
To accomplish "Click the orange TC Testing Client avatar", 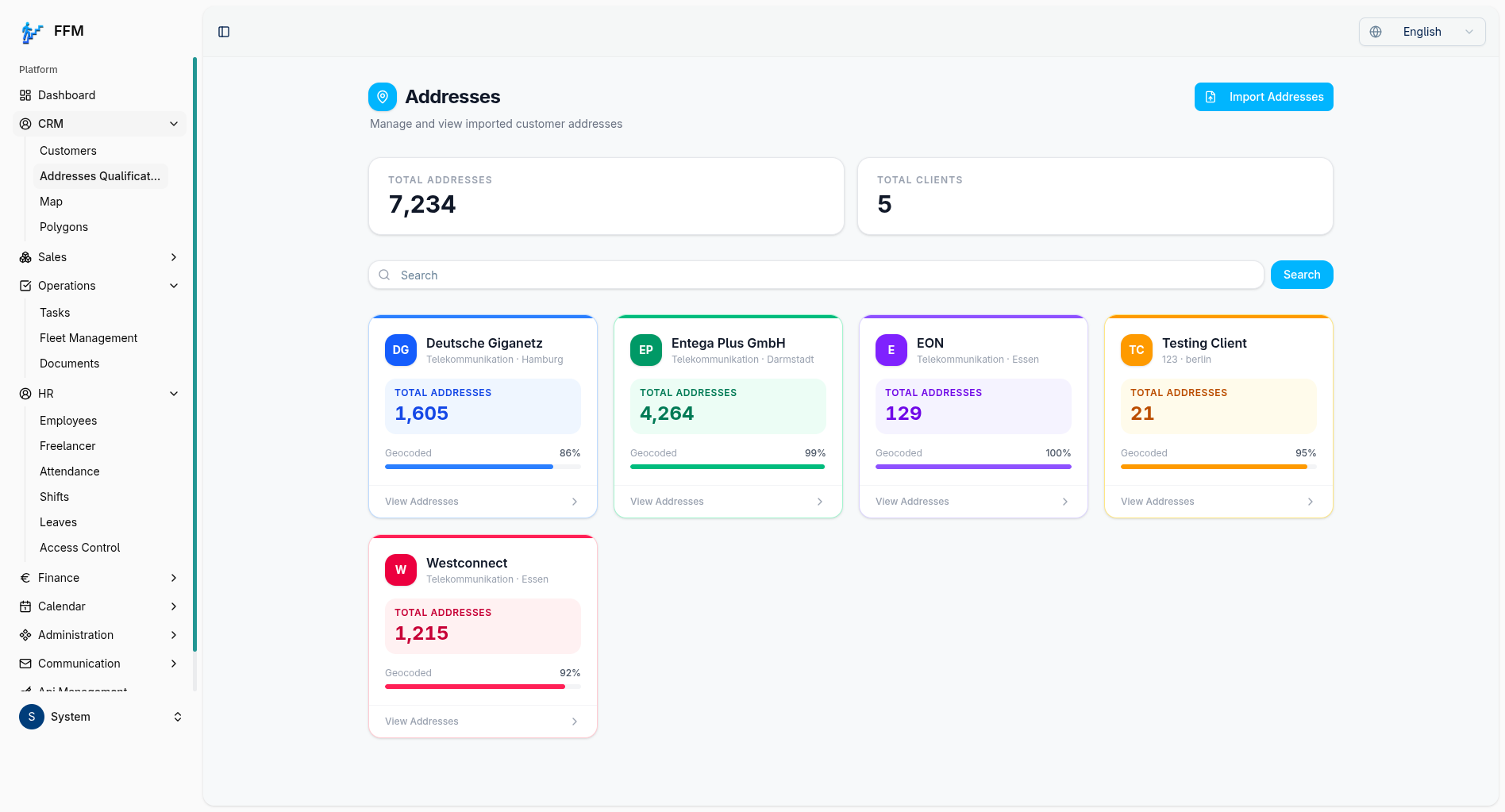I will click(x=1137, y=350).
